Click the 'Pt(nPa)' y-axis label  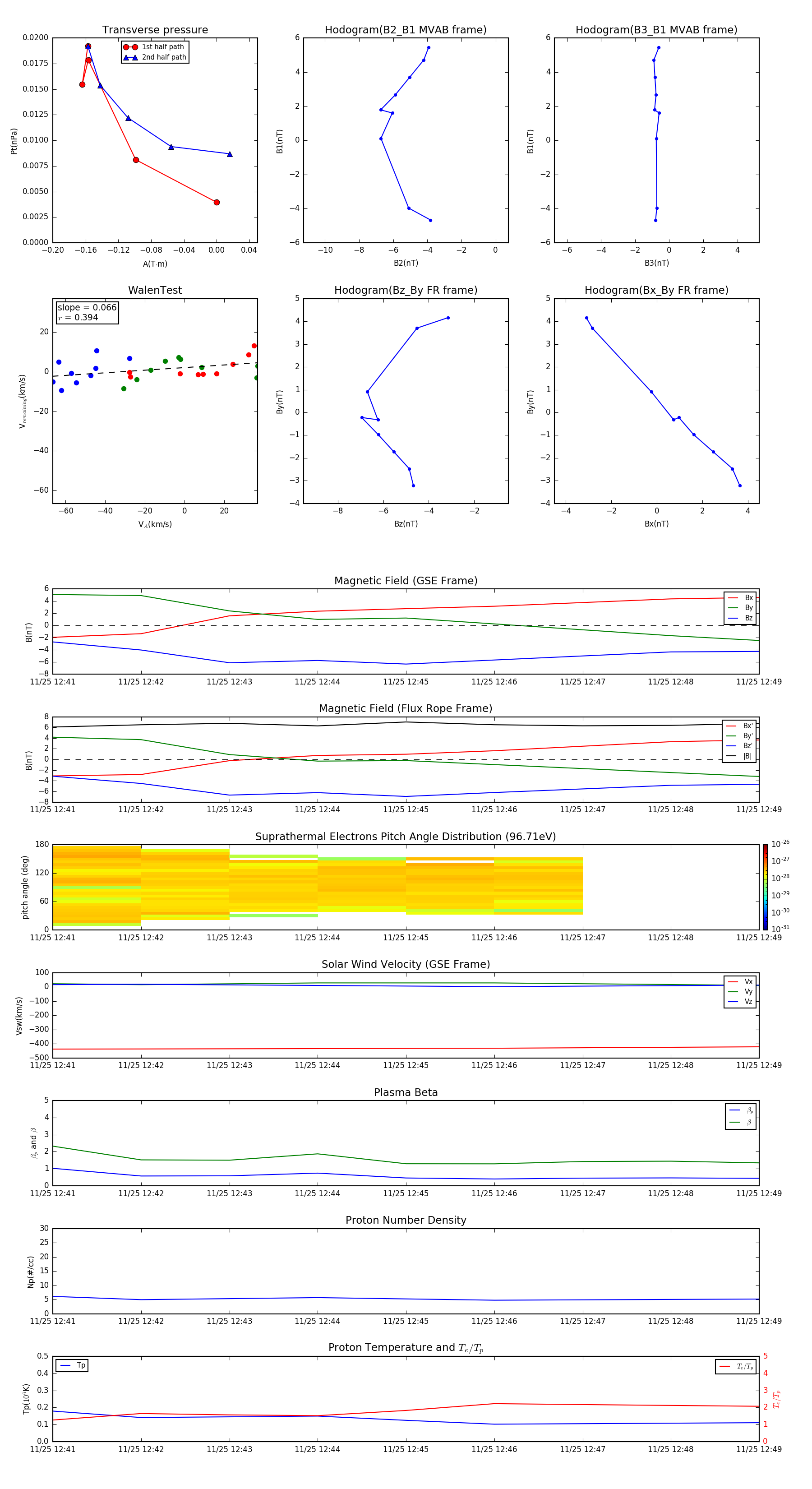(x=14, y=140)
